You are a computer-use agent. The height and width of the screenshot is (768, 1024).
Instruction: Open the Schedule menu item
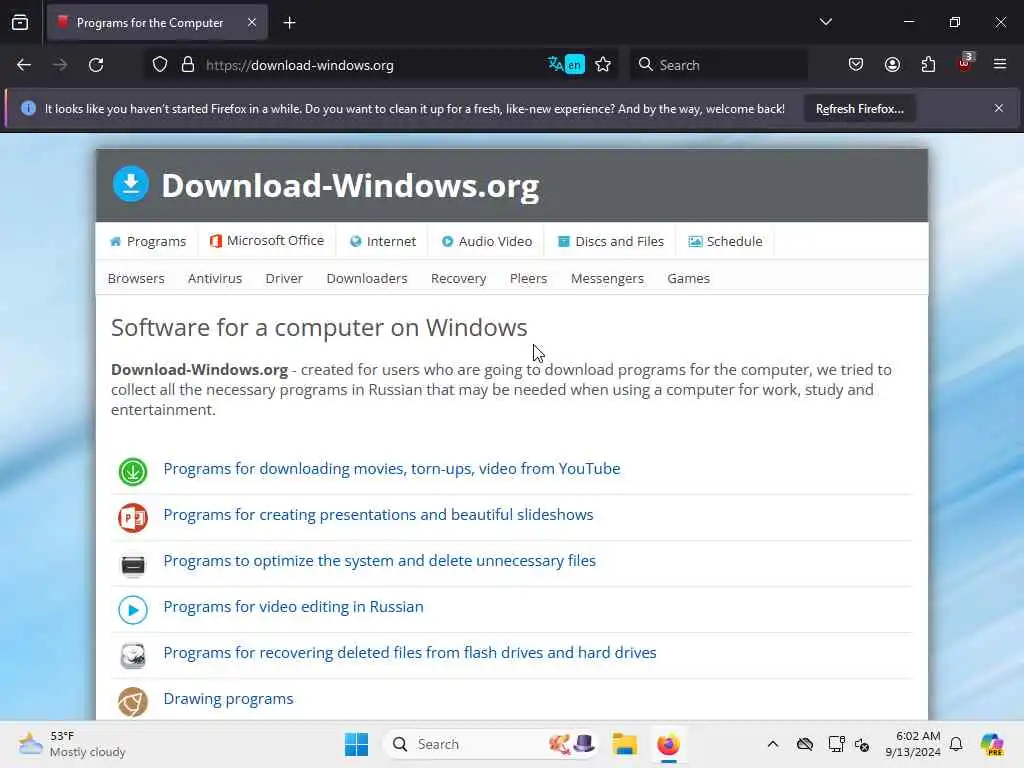726,242
